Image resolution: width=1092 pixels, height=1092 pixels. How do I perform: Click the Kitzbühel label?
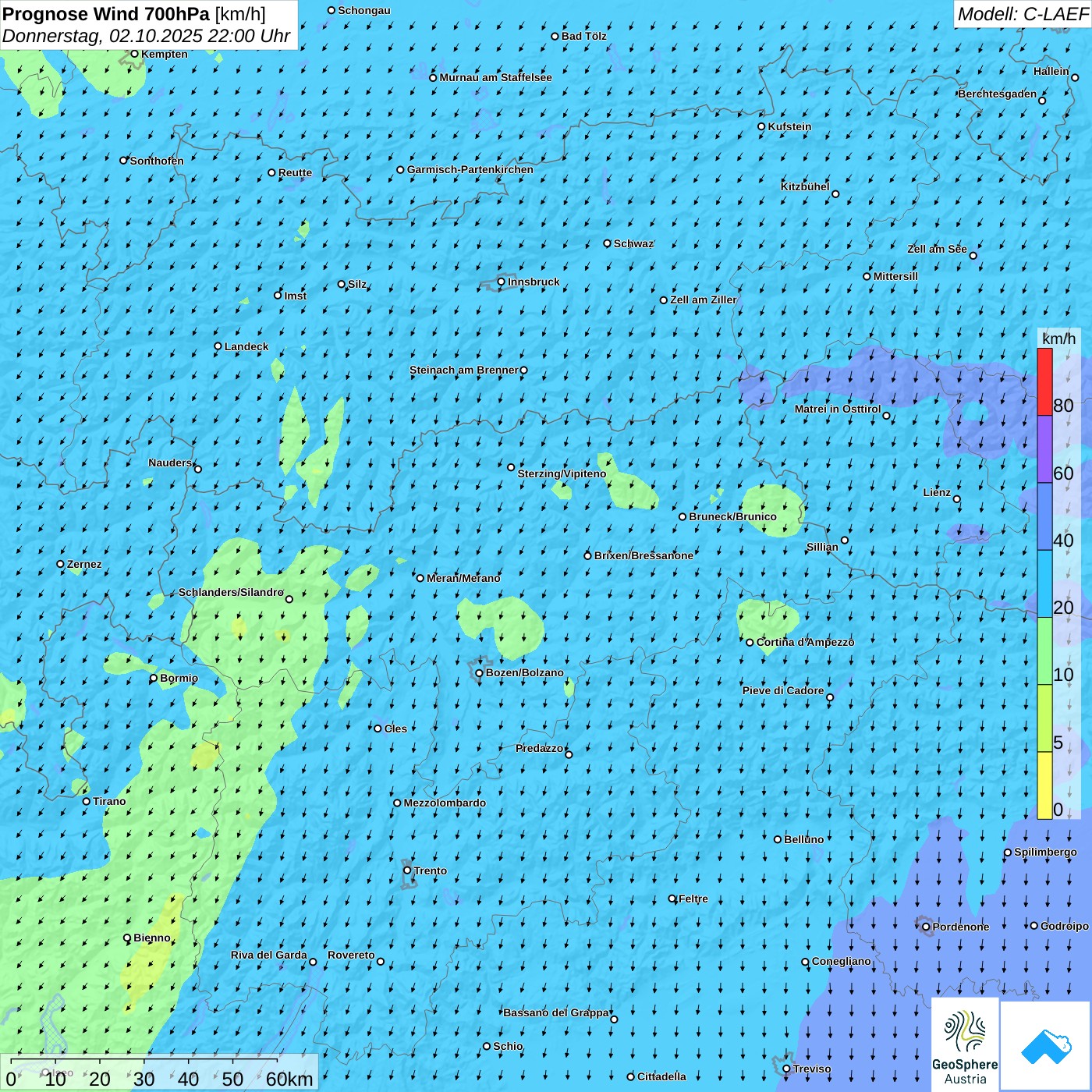coord(805,186)
